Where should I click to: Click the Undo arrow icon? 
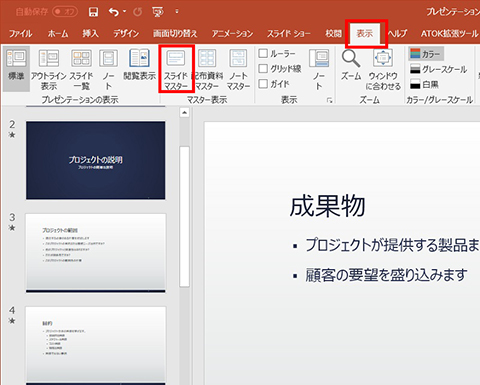tap(114, 12)
